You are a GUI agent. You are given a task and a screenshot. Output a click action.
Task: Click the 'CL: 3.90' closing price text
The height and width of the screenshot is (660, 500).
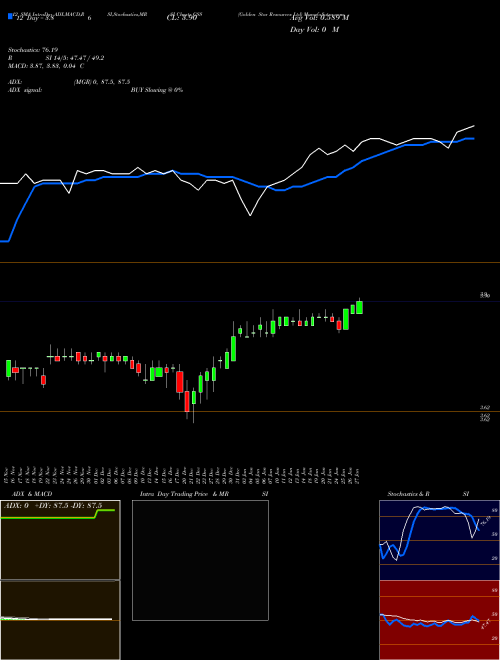[x=182, y=18]
